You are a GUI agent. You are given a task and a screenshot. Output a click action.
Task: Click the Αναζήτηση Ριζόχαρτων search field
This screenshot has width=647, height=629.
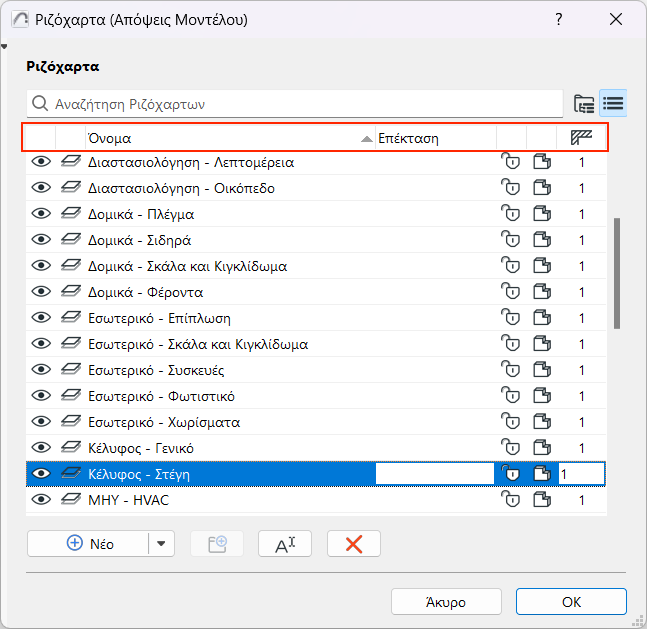(300, 104)
